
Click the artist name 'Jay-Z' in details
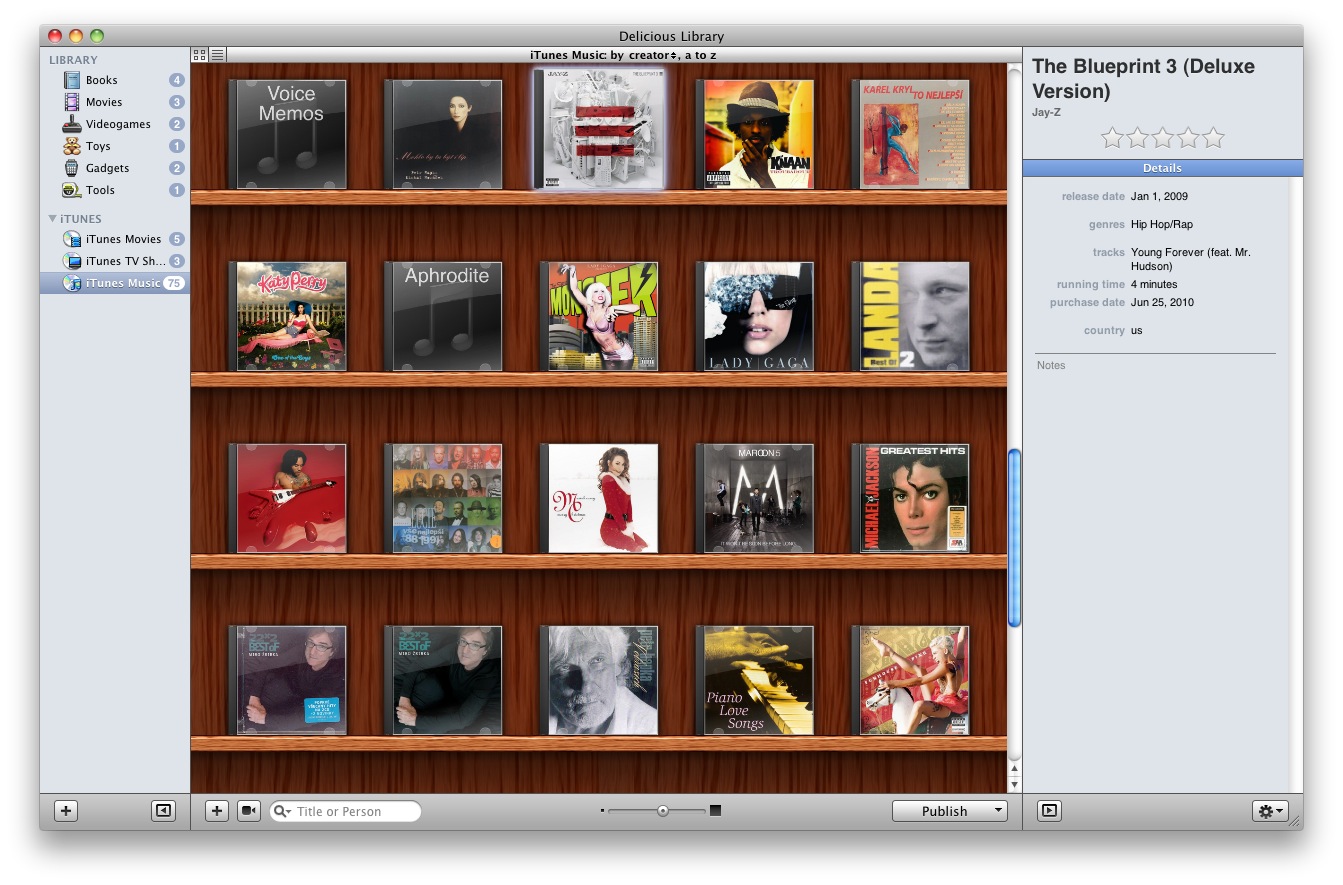1047,111
